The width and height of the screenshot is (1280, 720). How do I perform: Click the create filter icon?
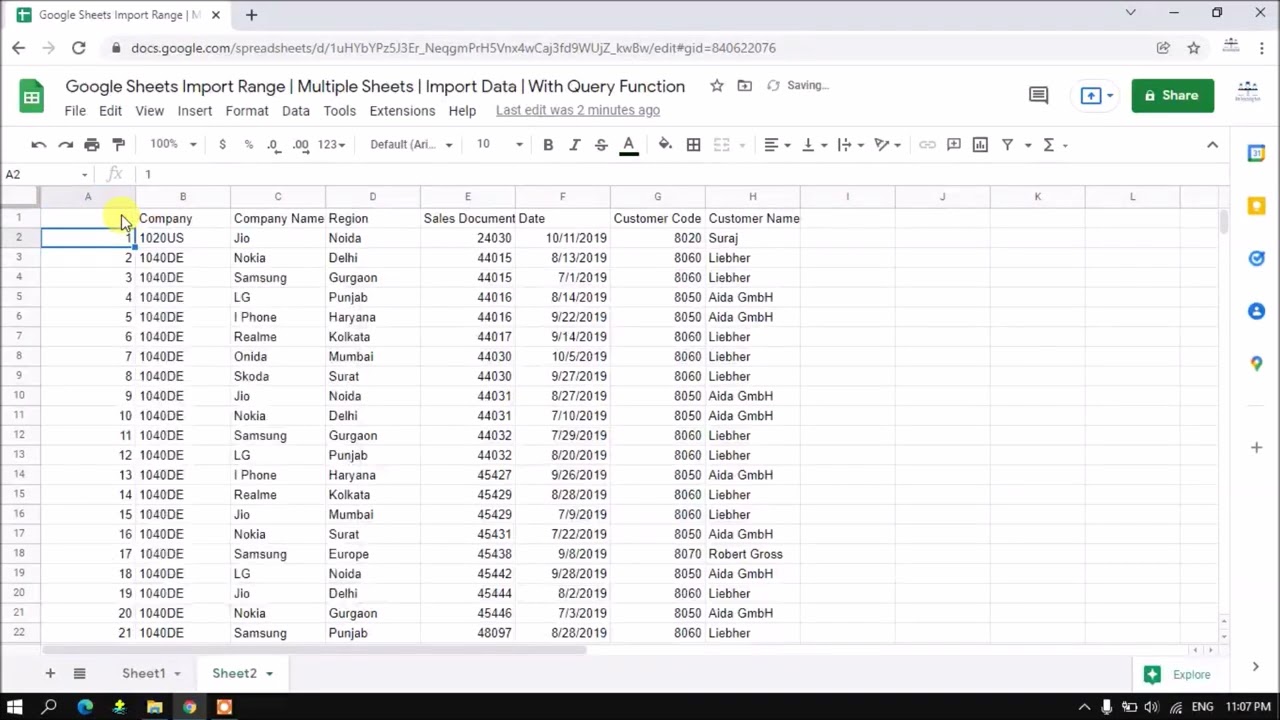point(1008,145)
